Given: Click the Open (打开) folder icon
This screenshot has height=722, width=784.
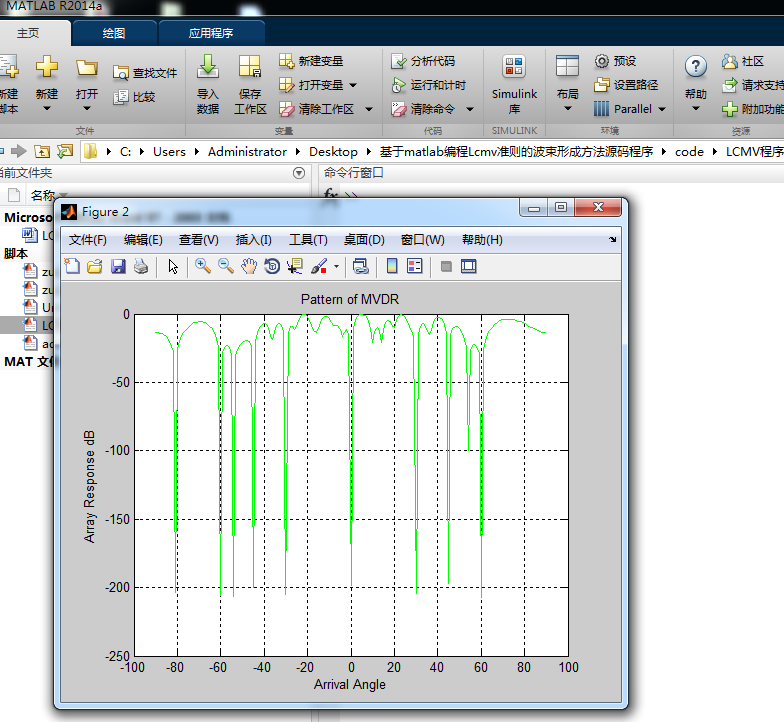Looking at the screenshot, I should click(86, 68).
